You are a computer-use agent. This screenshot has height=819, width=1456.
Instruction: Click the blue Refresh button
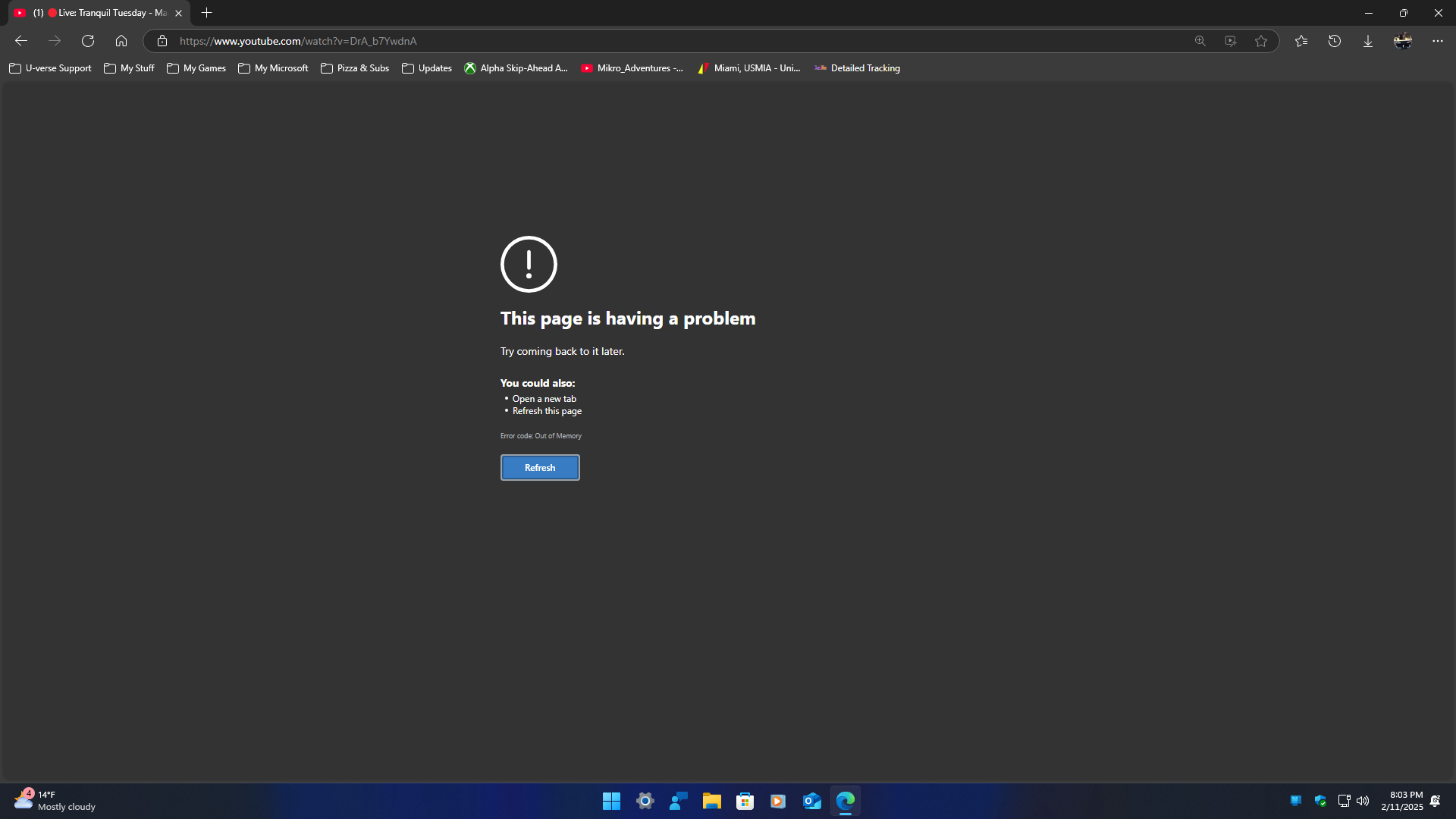[x=539, y=467]
